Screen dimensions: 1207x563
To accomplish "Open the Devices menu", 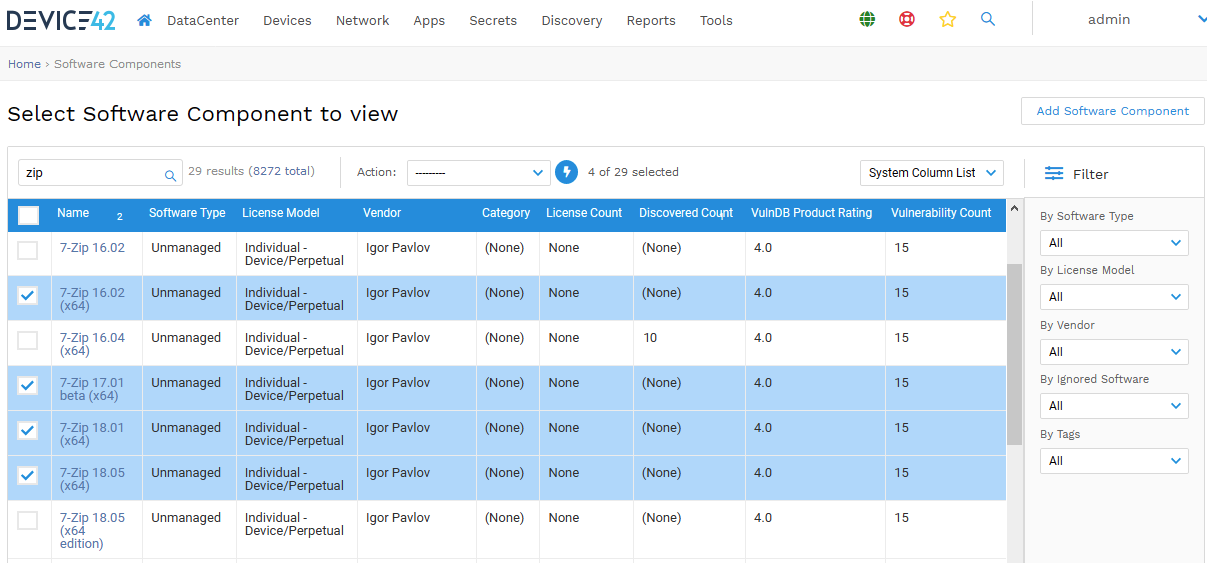I will pos(287,20).
